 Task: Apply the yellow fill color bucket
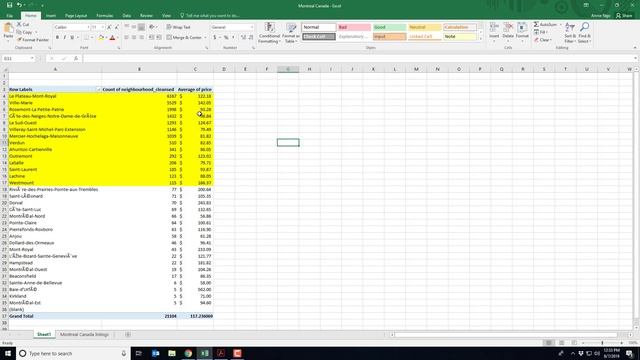pos(101,38)
